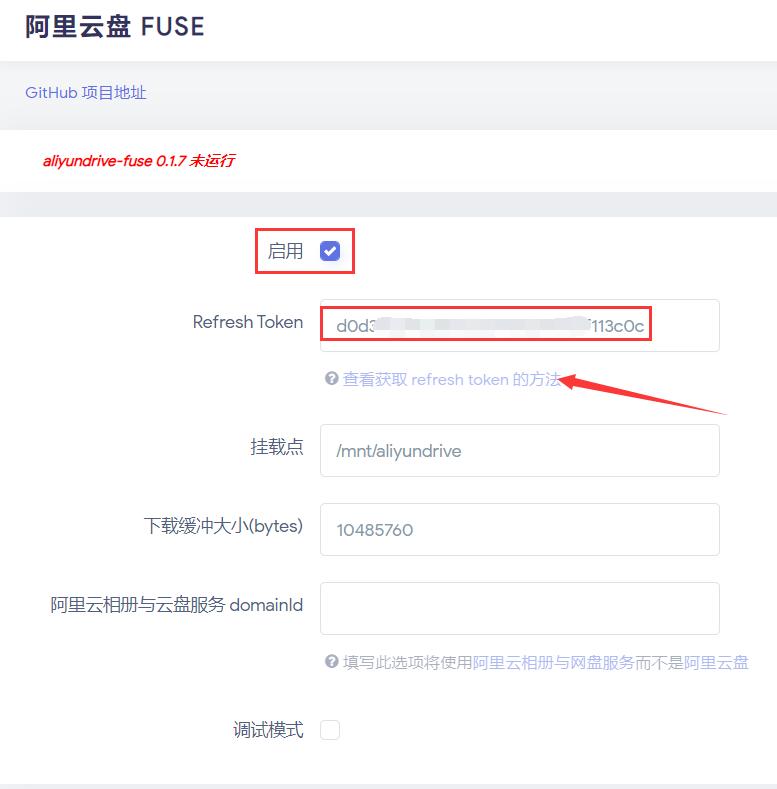
Task: Open the GitHub 项目地址 link
Action: 86,93
